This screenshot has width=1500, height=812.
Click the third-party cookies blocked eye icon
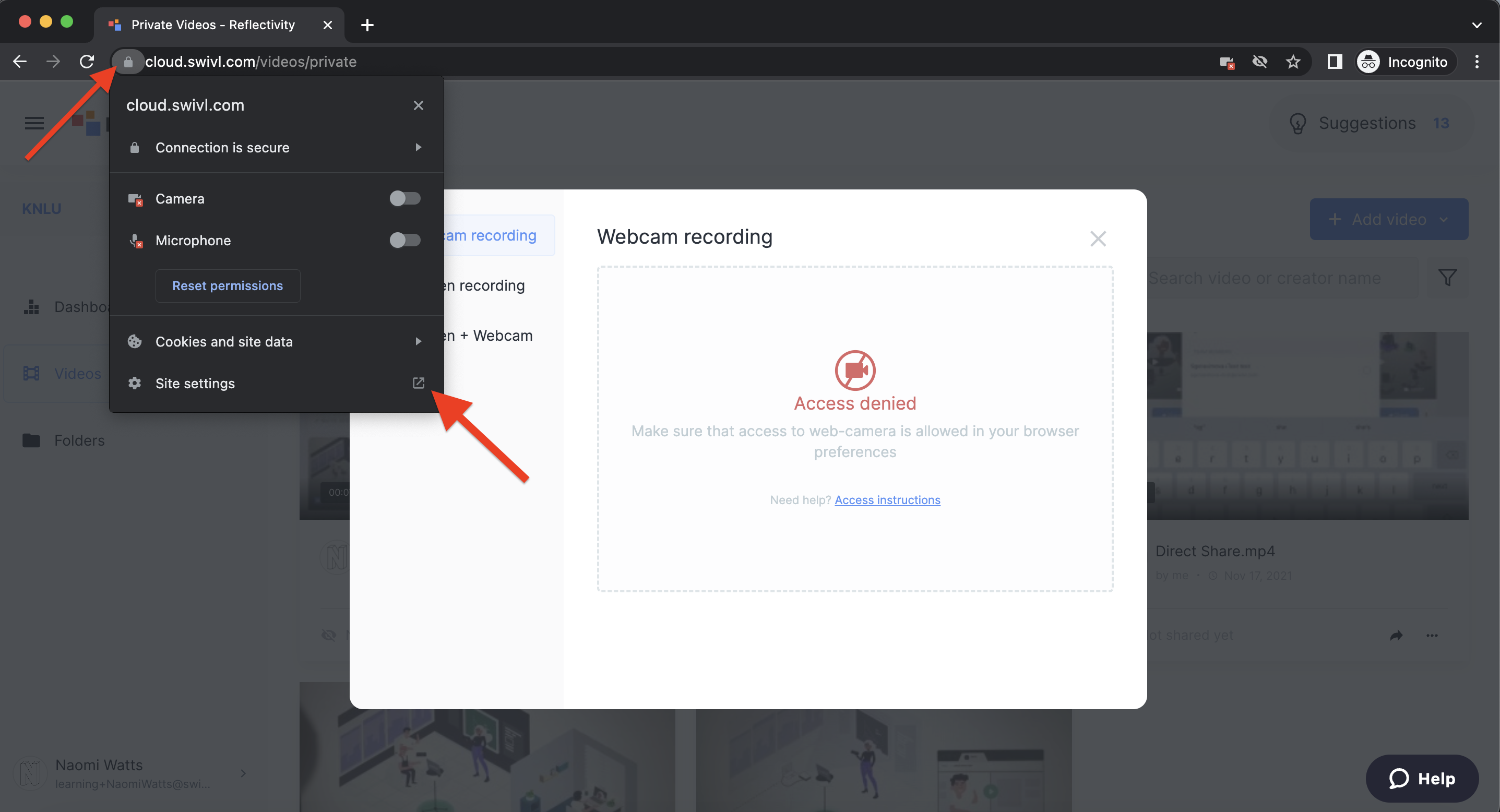click(x=1259, y=62)
